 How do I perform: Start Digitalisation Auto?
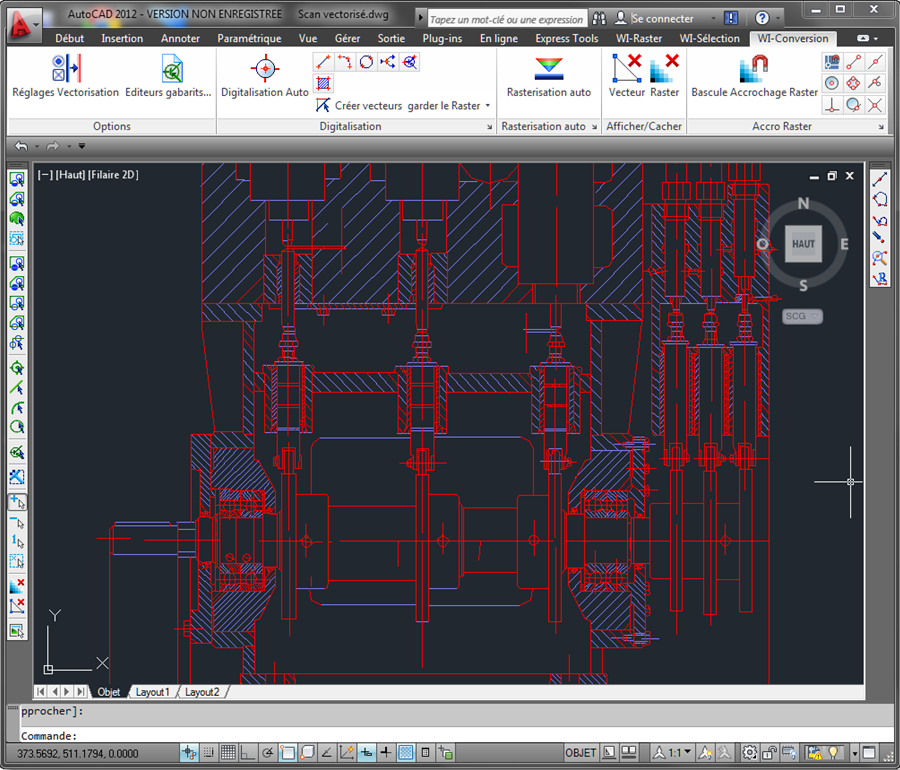(x=265, y=76)
